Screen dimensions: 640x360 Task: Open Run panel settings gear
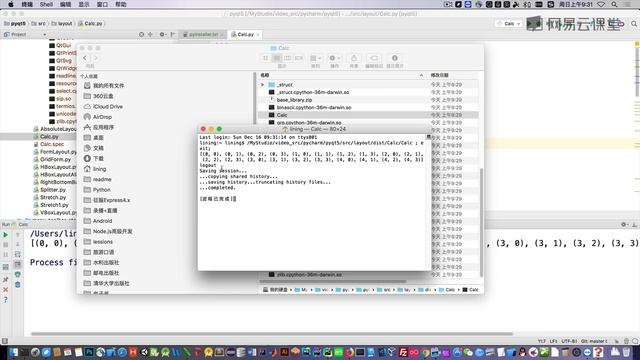624,224
